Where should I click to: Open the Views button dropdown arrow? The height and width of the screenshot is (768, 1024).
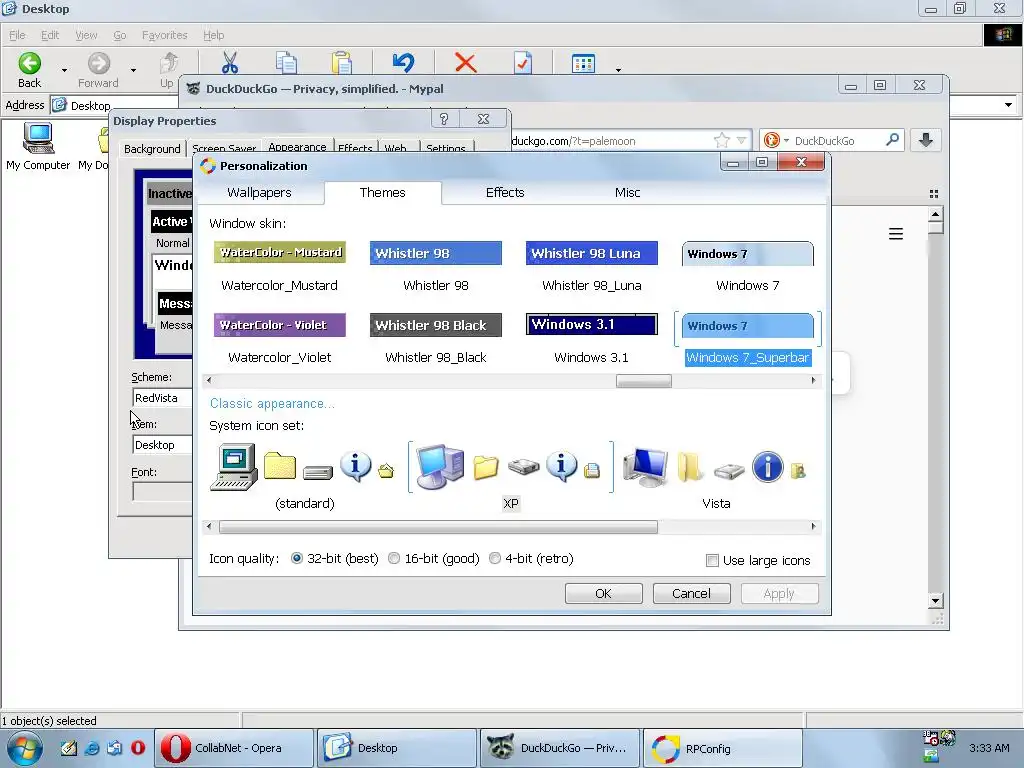point(618,70)
